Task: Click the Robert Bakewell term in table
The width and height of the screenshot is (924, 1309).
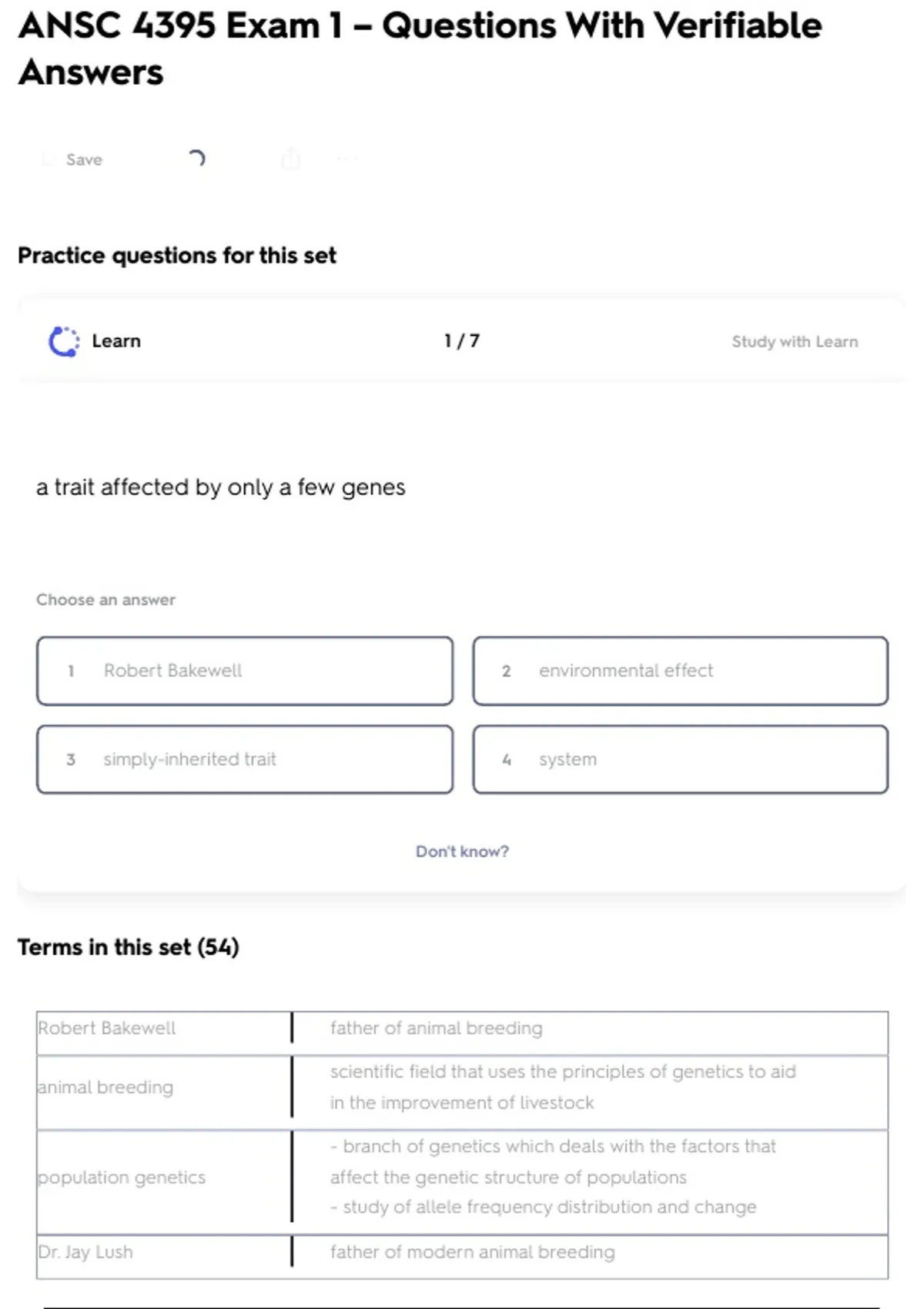Action: pos(107,1028)
